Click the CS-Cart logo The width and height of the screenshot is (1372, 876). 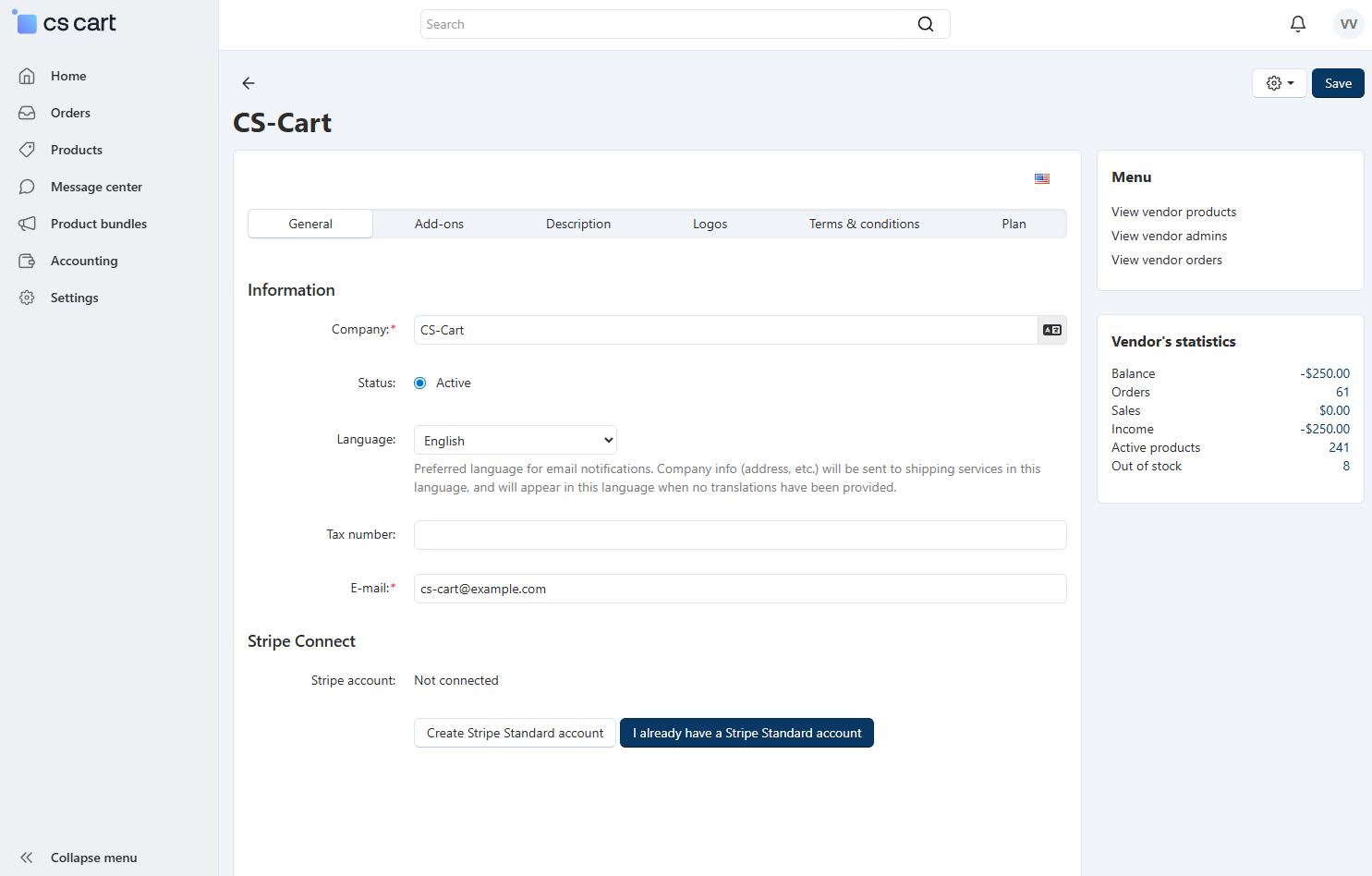coord(64,23)
